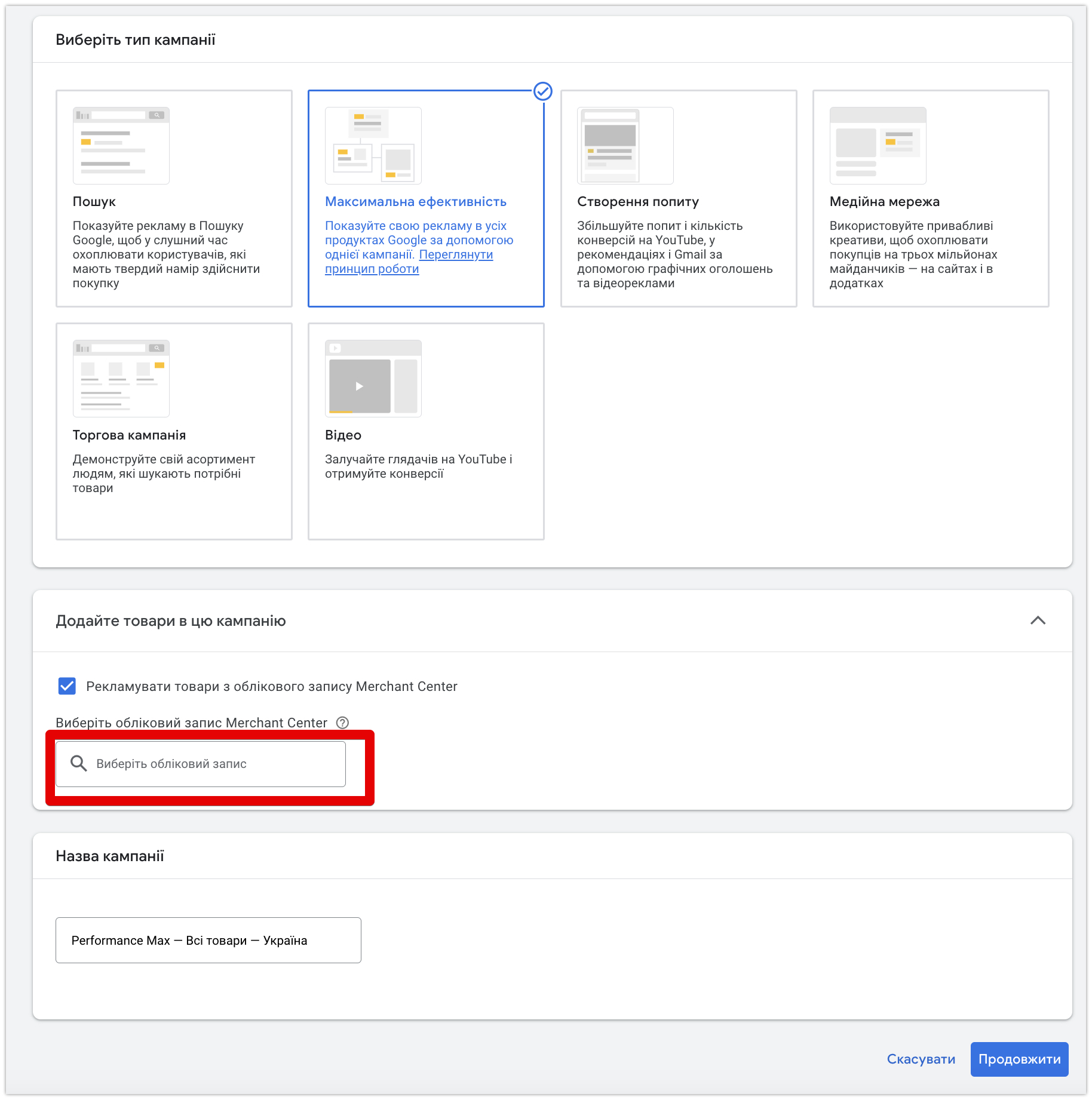
Task: Choose Медійна мережа campaign title
Action: [x=885, y=202]
